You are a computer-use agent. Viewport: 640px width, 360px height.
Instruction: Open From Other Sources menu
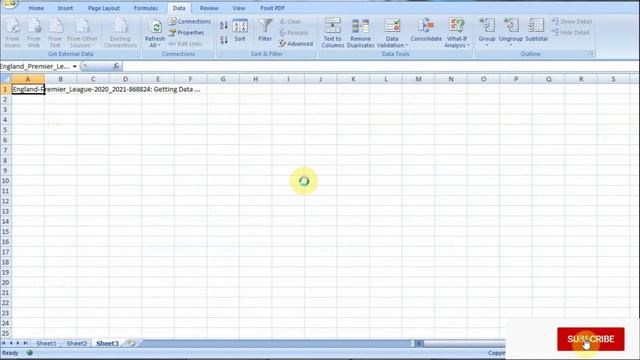tap(82, 33)
